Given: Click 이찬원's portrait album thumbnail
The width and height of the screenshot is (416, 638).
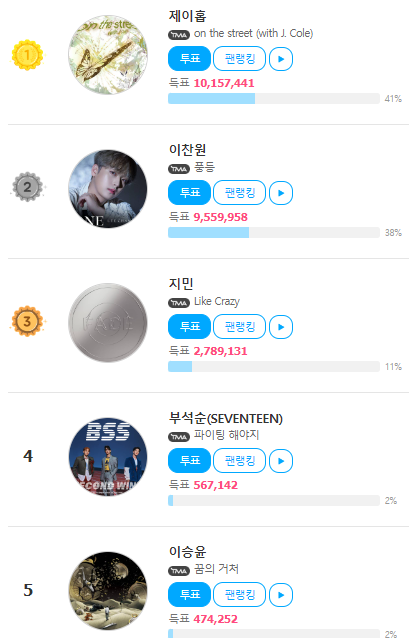Looking at the screenshot, I should point(108,189).
